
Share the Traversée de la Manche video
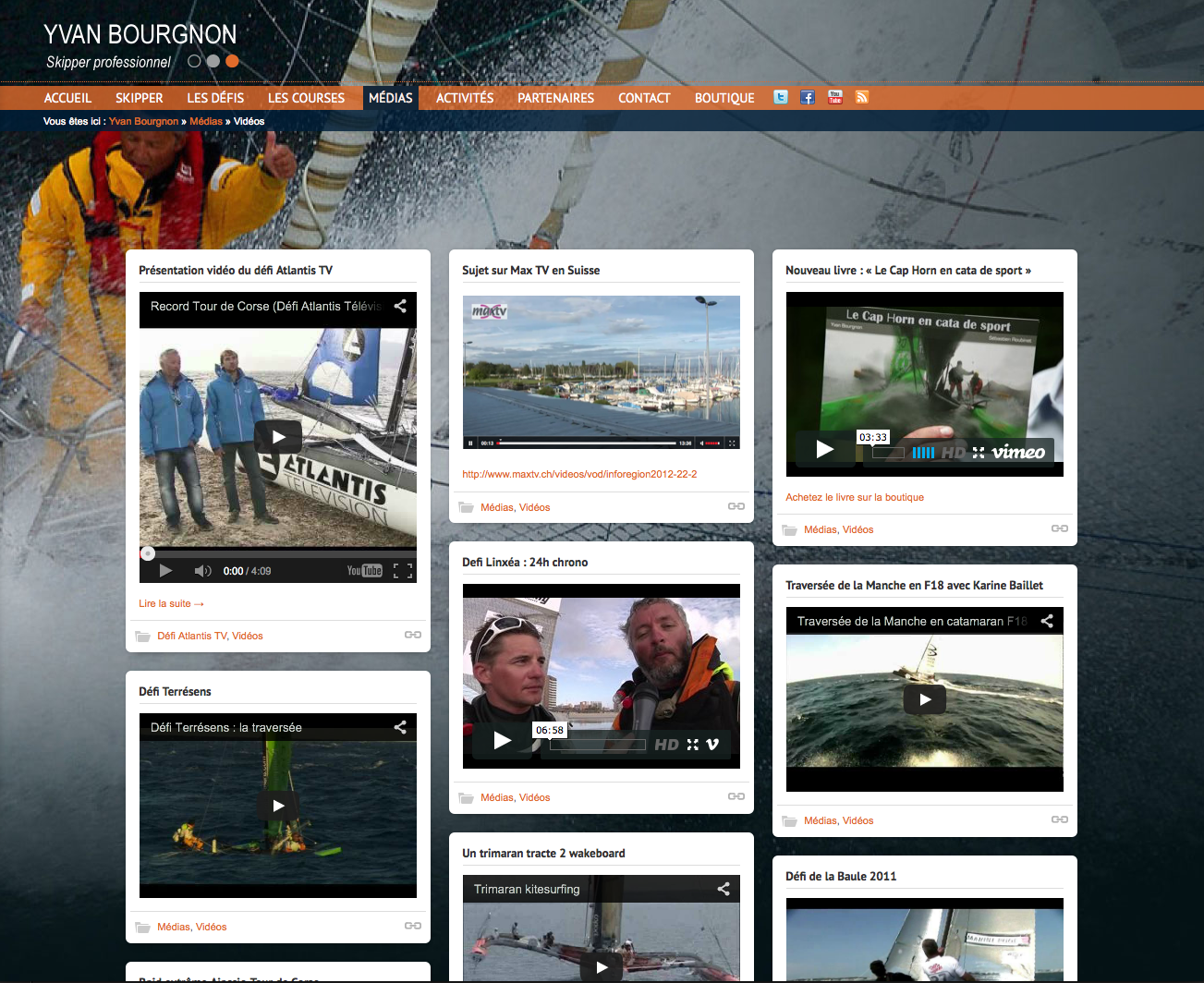(1047, 621)
